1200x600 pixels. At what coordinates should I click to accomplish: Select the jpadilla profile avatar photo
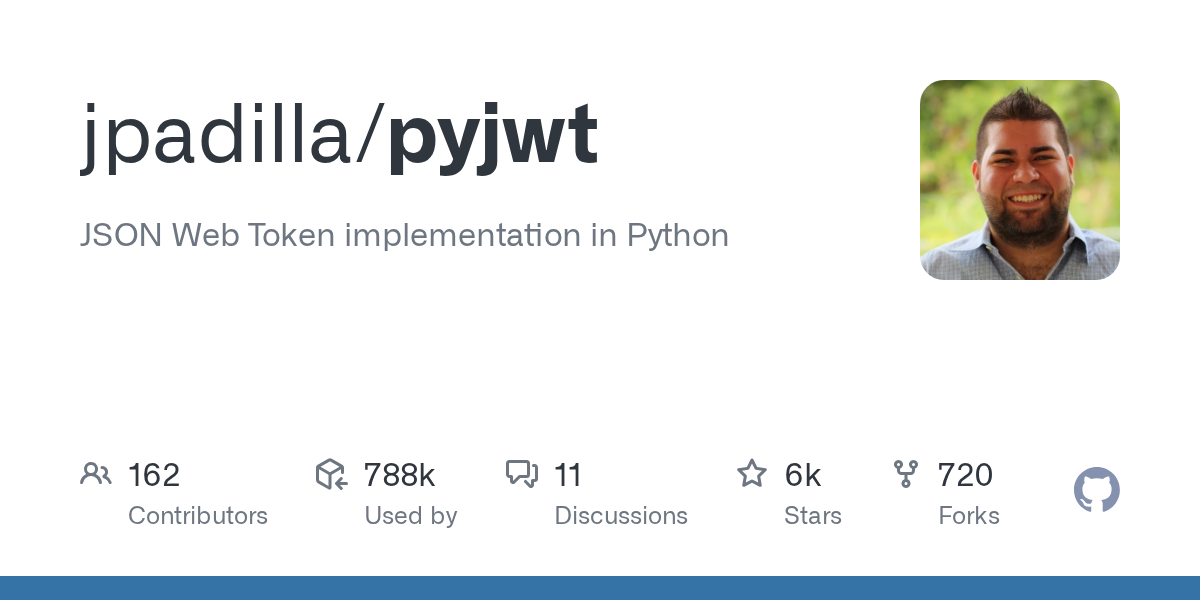[x=1019, y=180]
